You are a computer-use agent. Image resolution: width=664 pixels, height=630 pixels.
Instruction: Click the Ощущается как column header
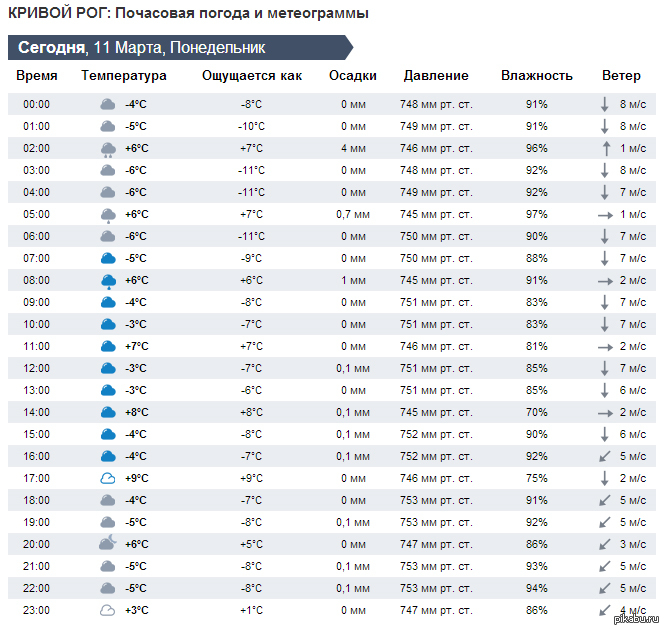pos(252,75)
